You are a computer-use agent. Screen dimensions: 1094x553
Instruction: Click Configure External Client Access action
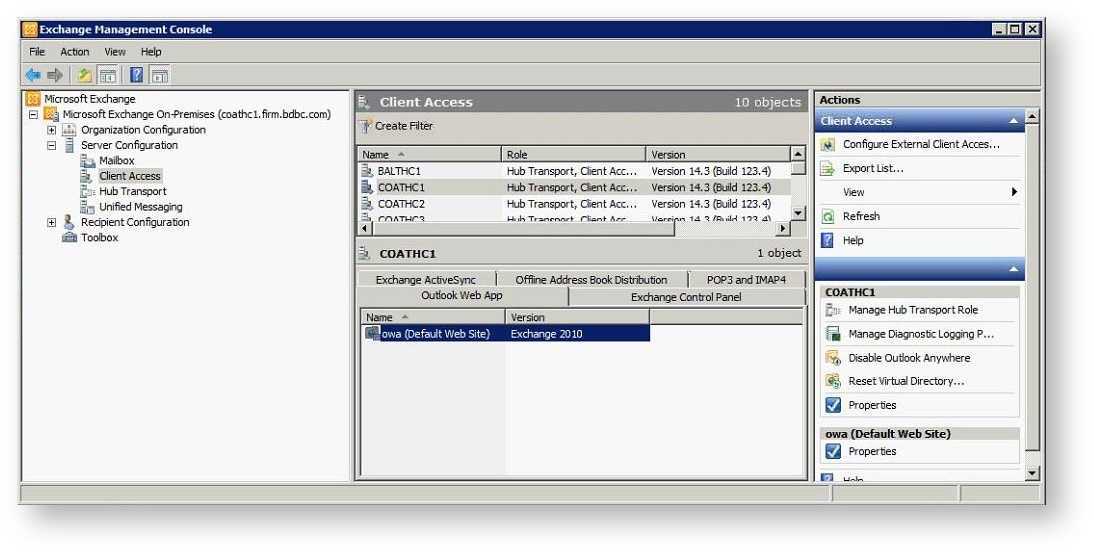921,144
